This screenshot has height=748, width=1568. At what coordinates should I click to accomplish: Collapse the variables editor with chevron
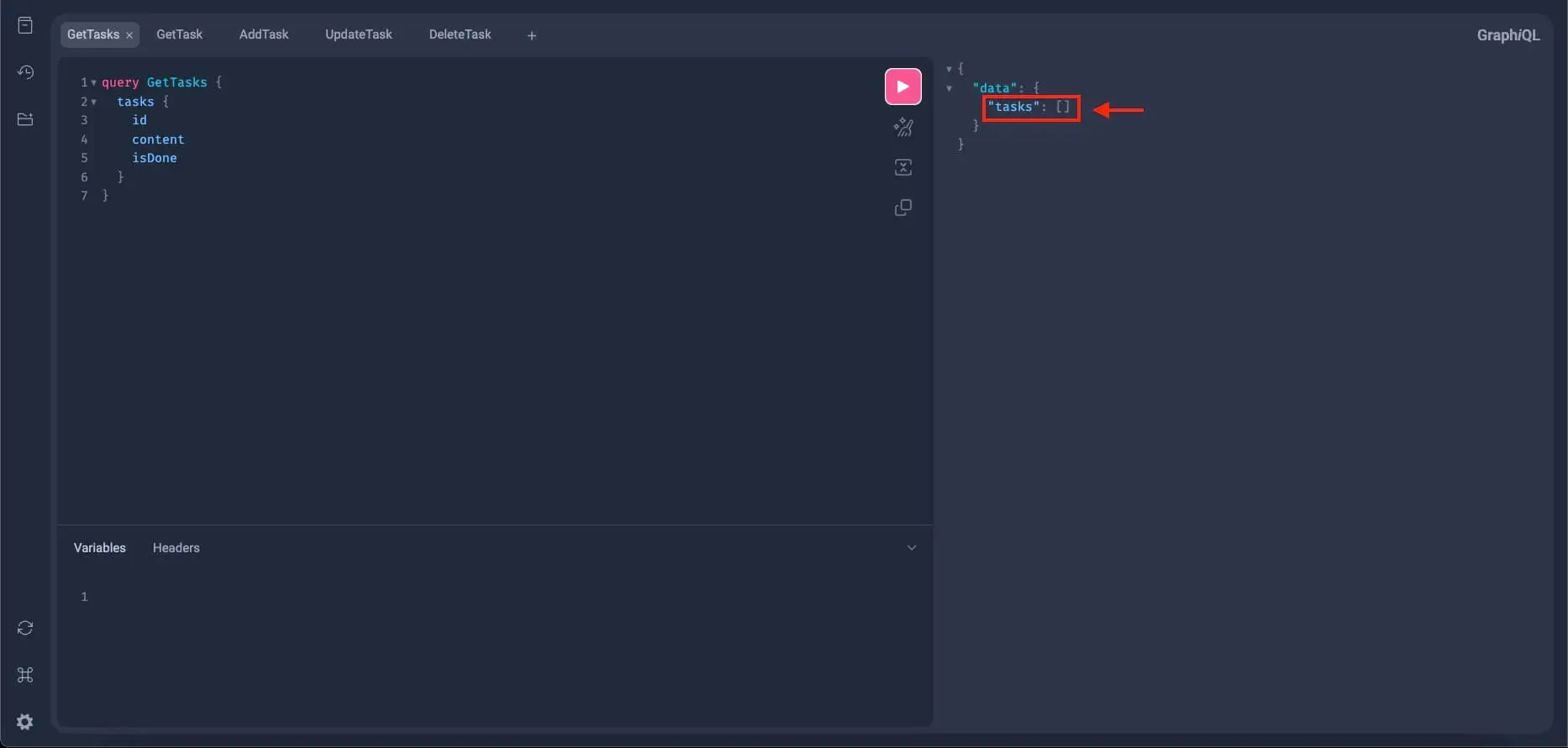coord(911,548)
